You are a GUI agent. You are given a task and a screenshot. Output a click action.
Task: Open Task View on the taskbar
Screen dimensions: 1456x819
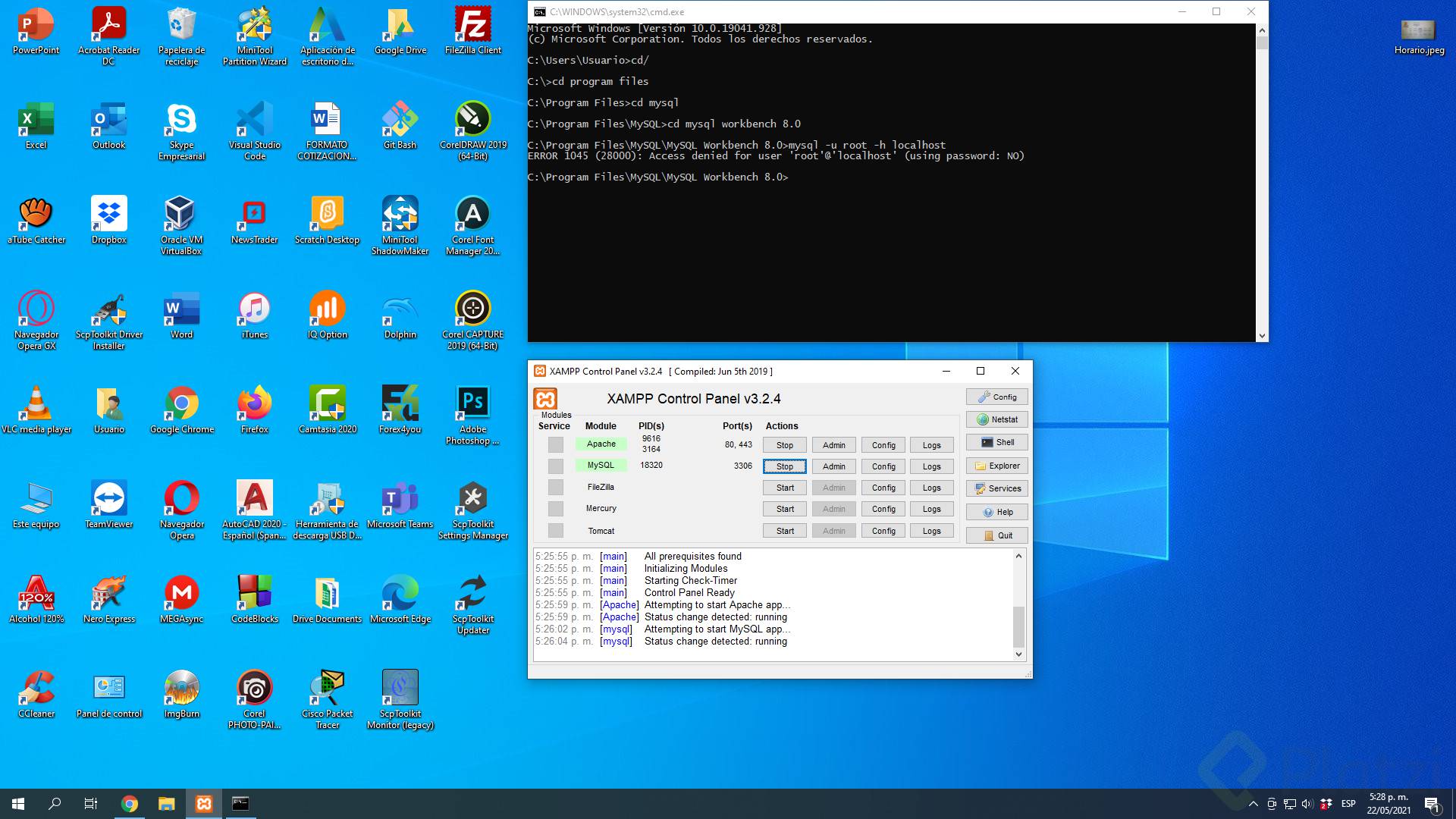click(91, 804)
